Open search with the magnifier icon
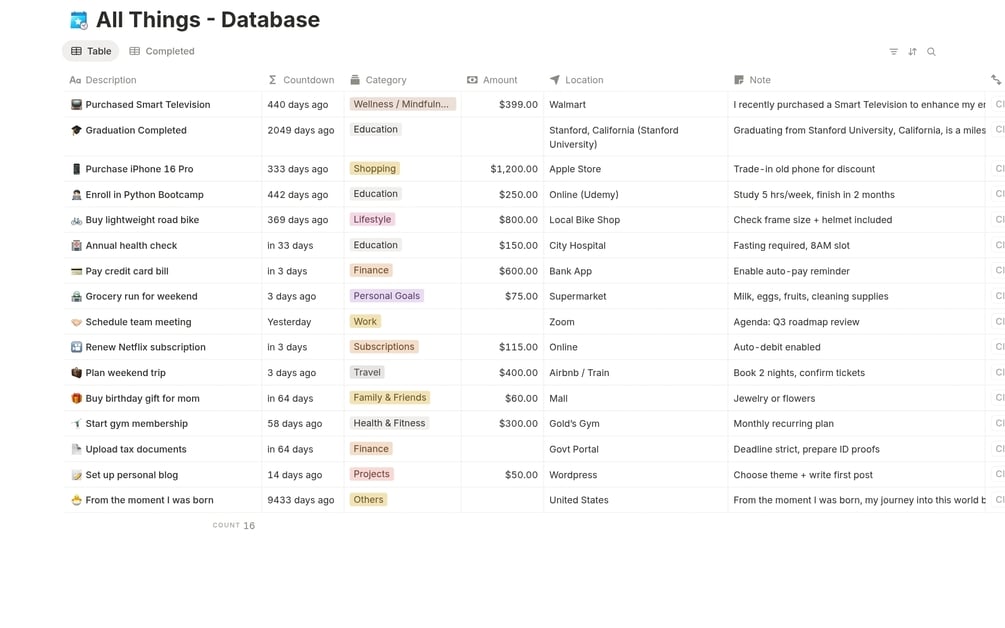Screen dimensions: 1005x628 tap(931, 52)
